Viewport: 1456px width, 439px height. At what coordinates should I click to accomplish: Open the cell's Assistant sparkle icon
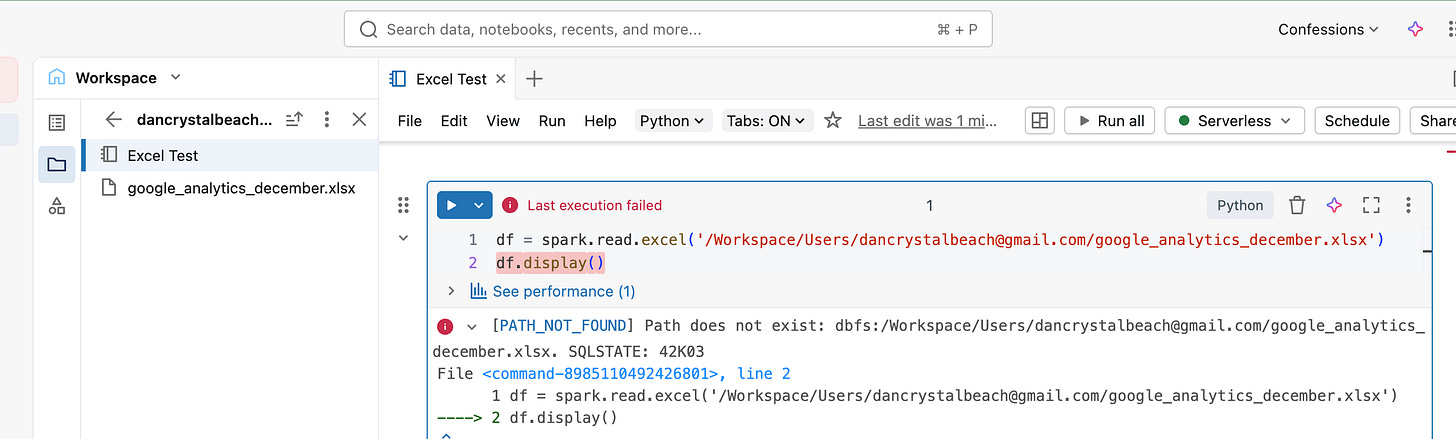click(x=1334, y=205)
